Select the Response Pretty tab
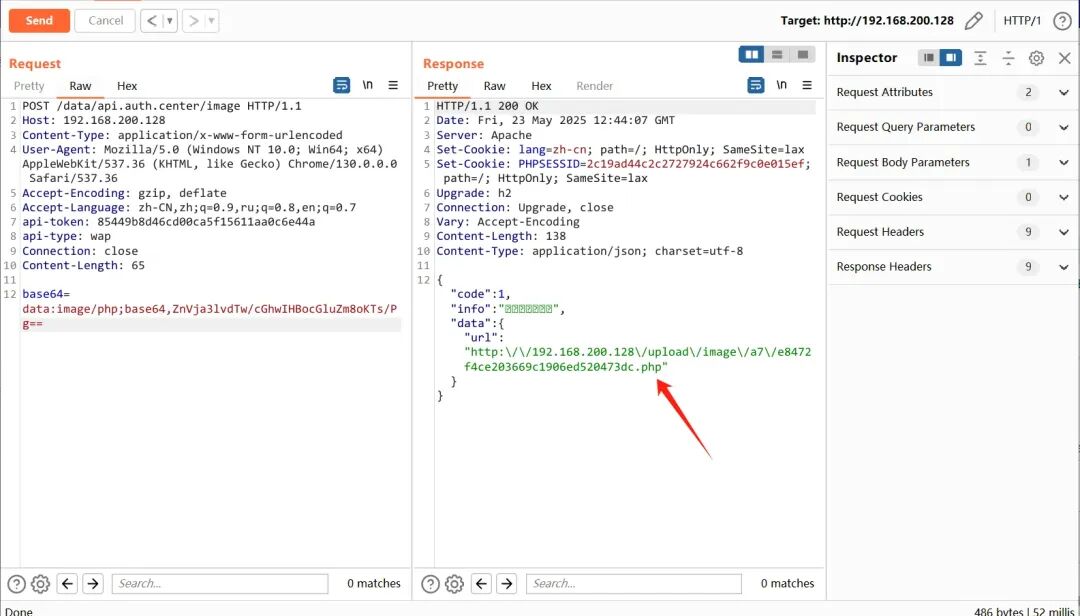Screen dimensions: 1080x616 pos(442,86)
